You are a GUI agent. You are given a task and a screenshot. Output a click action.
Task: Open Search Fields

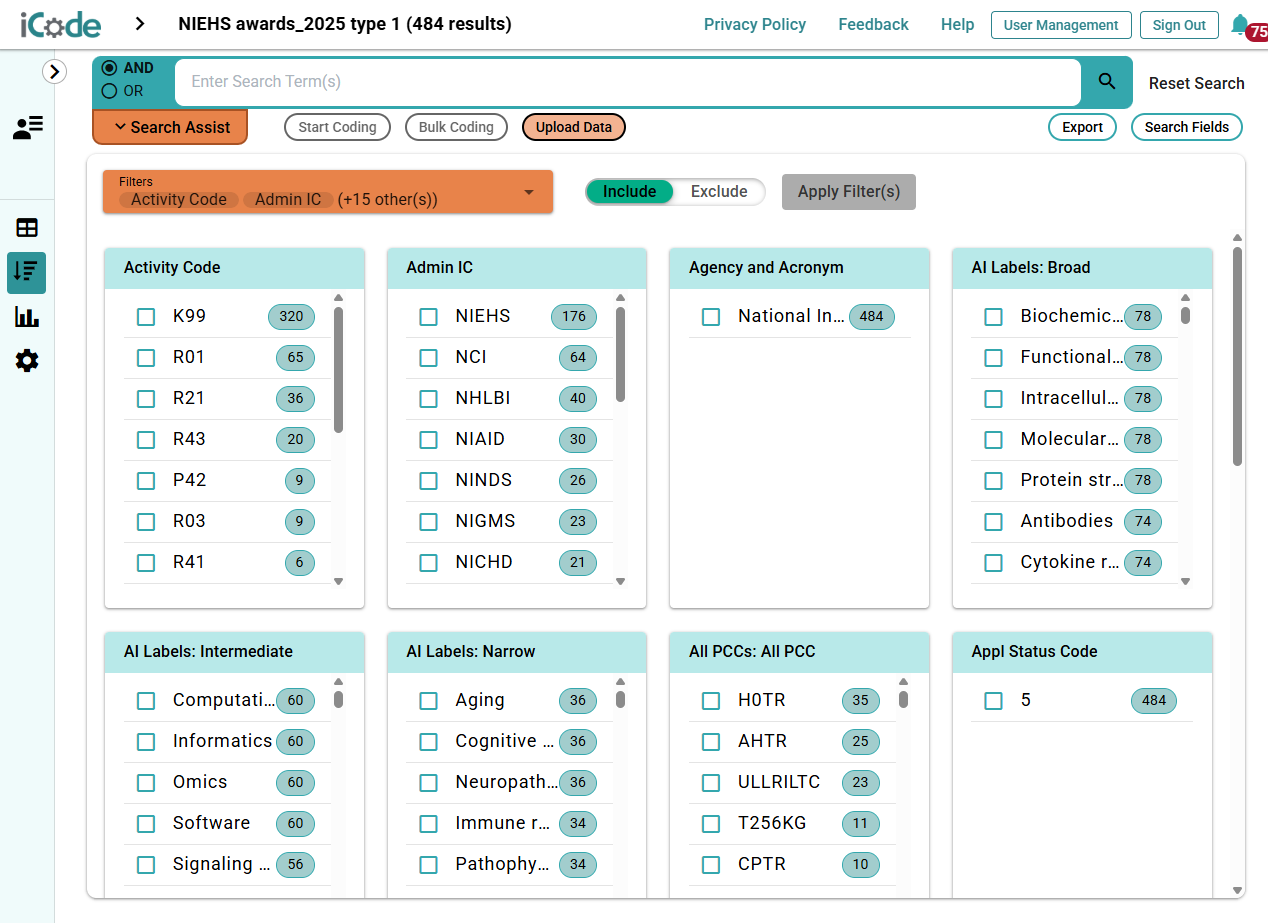(x=1187, y=127)
